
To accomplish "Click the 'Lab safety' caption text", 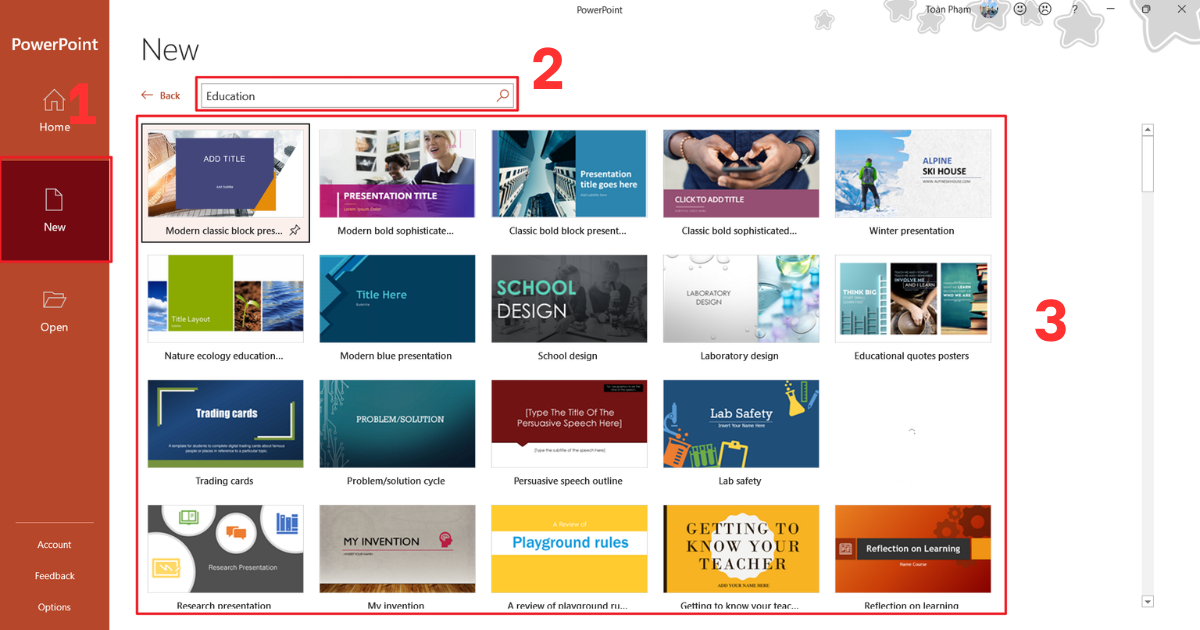I will [740, 481].
